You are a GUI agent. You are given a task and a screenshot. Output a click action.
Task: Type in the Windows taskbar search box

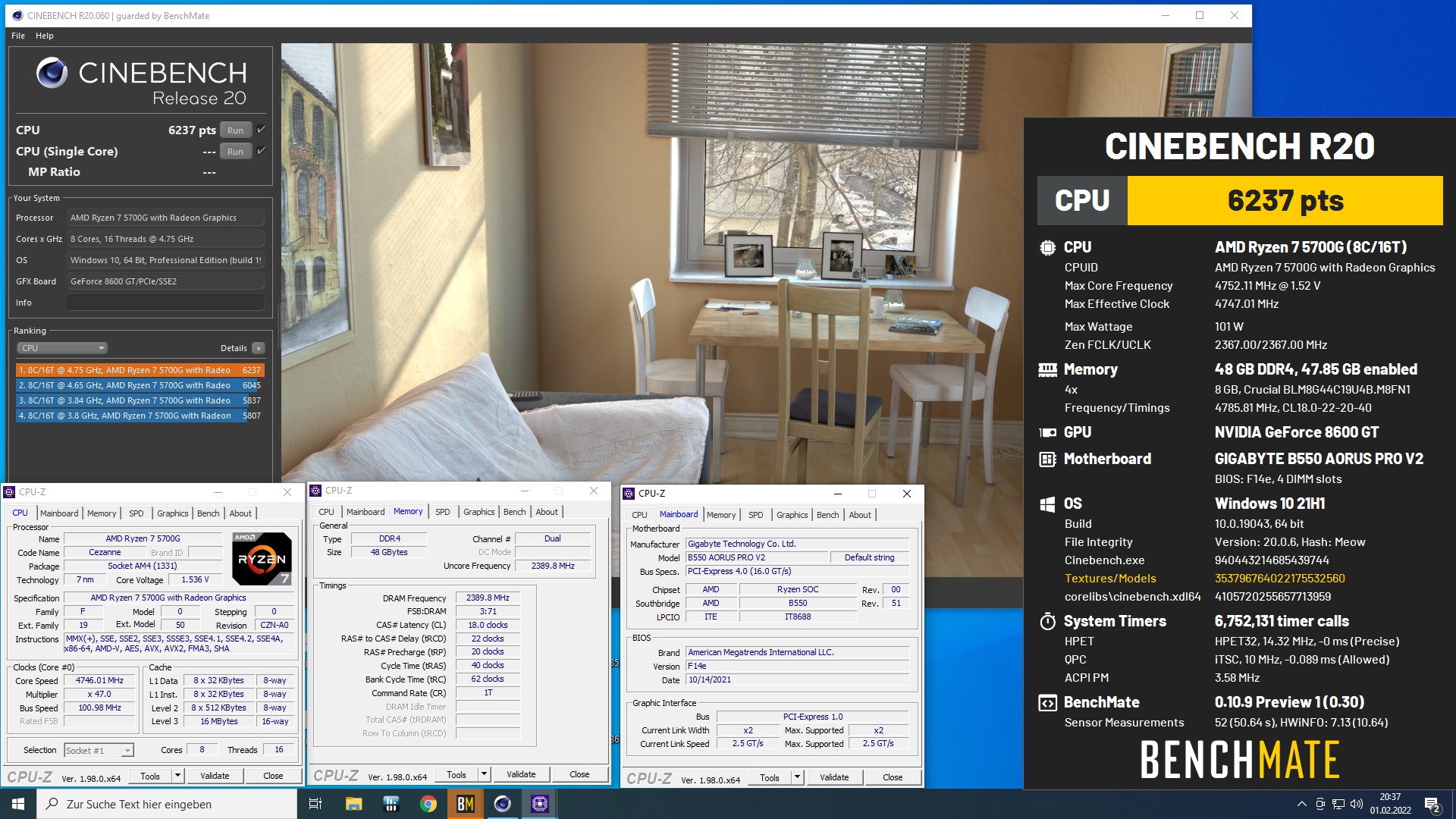167,804
